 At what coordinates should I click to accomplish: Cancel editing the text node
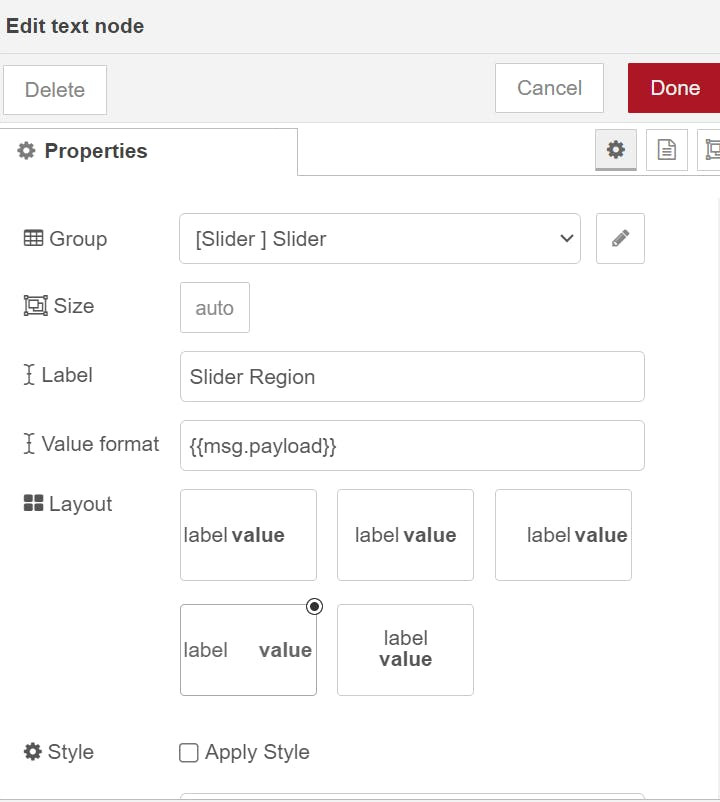(549, 88)
